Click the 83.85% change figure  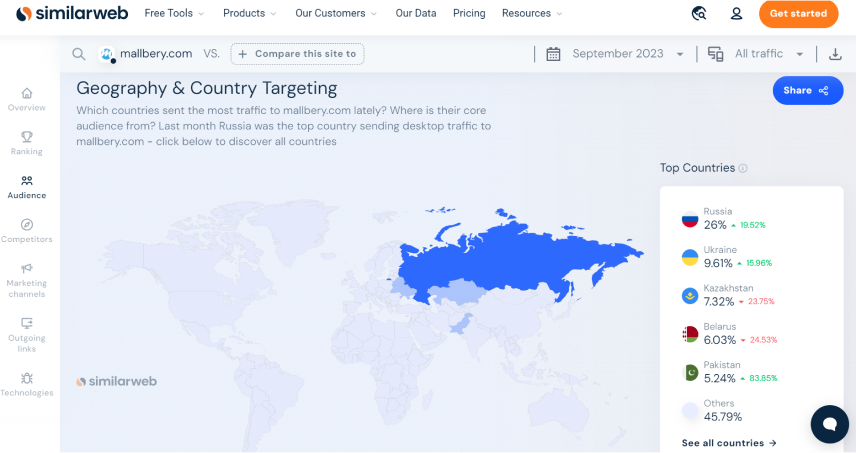[x=763, y=378]
